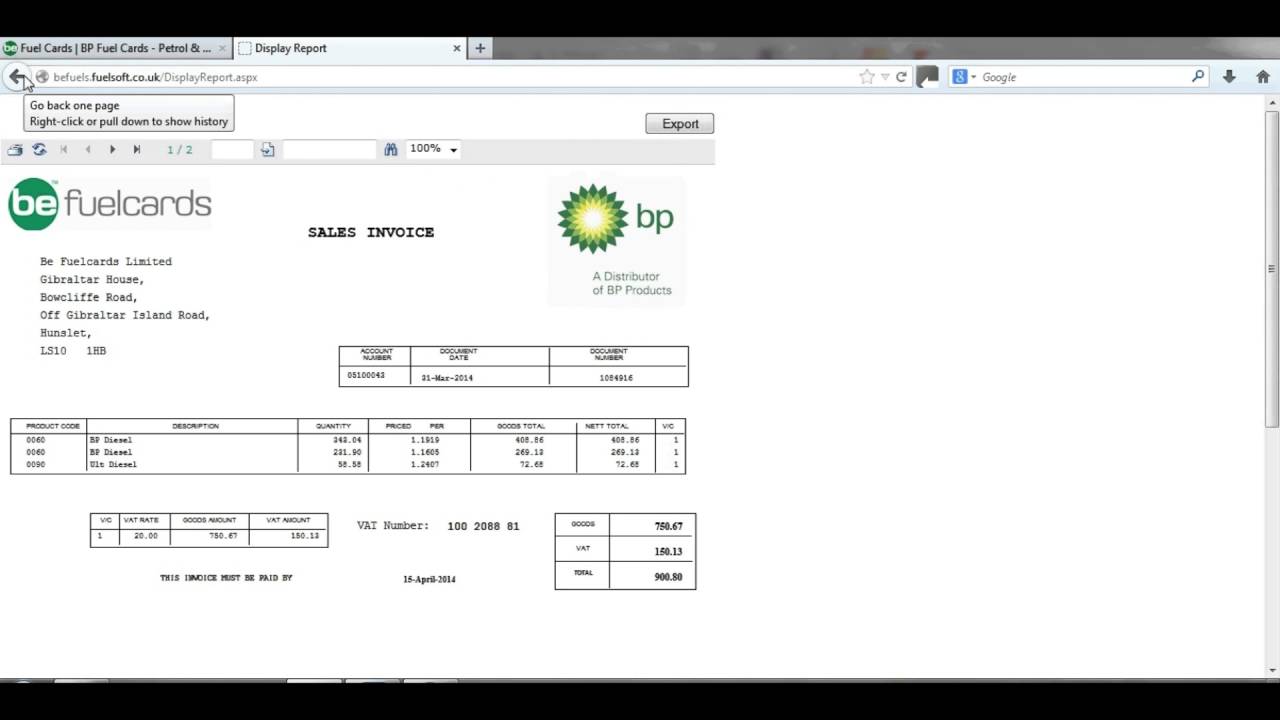Click VAT rate 20.00 cell

coord(145,536)
